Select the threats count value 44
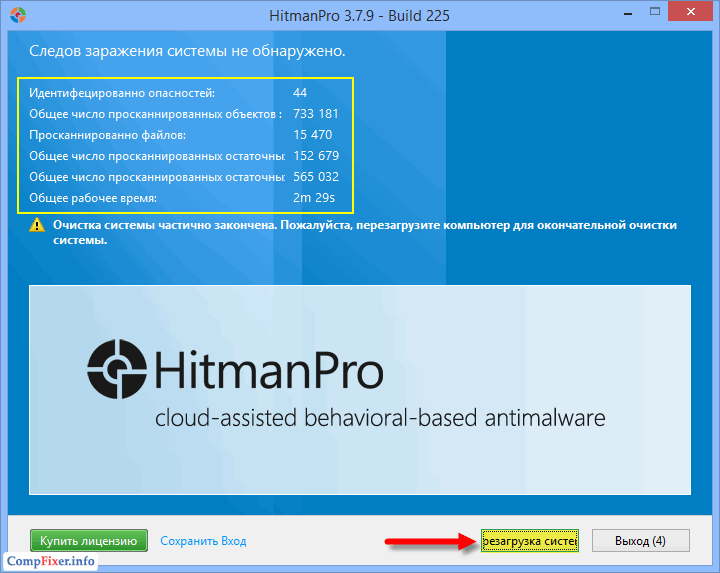The image size is (720, 573). coord(300,93)
